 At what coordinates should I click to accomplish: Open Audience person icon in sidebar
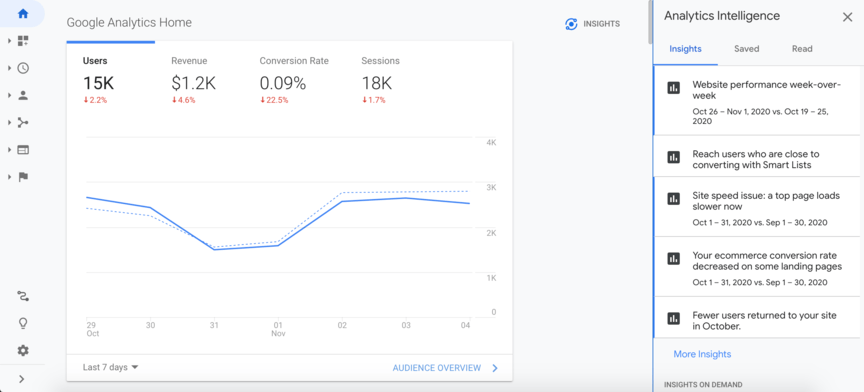coord(23,95)
